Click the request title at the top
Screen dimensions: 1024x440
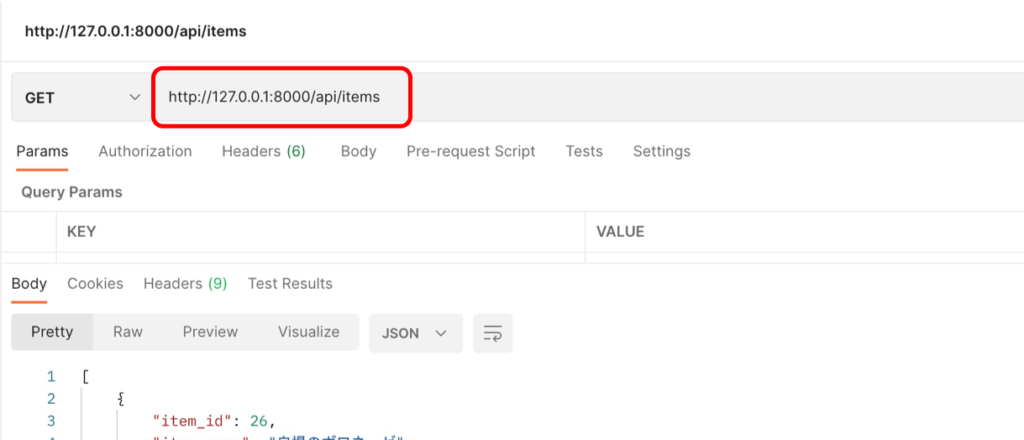tap(136, 31)
